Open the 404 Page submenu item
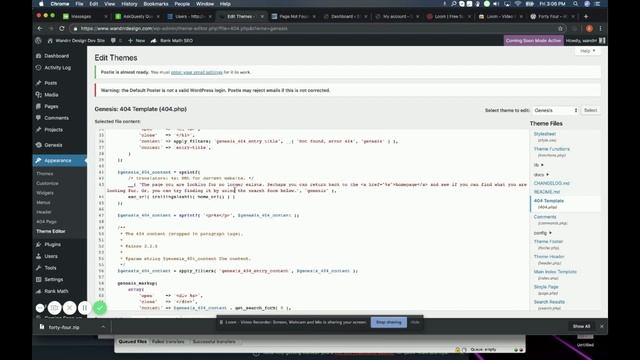The height and width of the screenshot is (360, 640). coord(46,222)
